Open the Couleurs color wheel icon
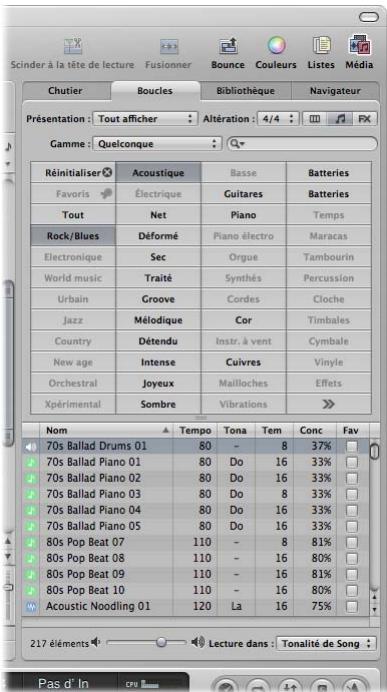Viewport: 387px width, 692px height. point(276,46)
